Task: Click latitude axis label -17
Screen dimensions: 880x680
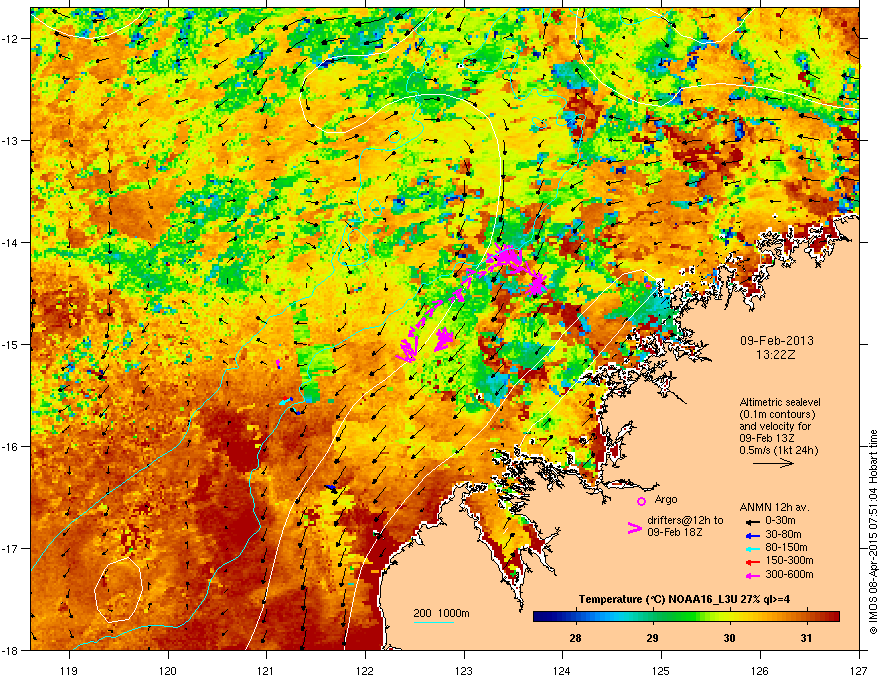Action: [11, 549]
